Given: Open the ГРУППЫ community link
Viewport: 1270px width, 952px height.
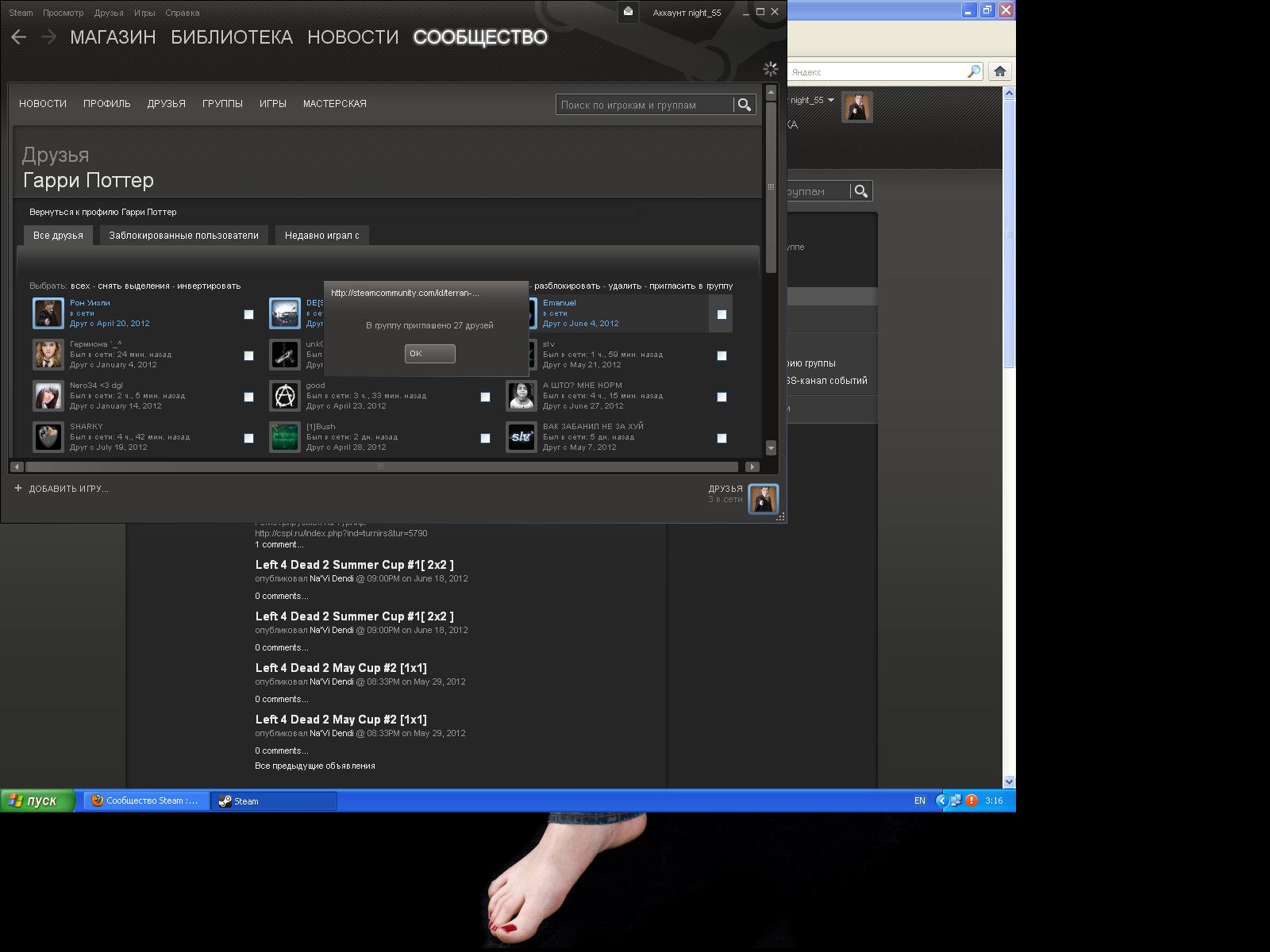Looking at the screenshot, I should 222,104.
